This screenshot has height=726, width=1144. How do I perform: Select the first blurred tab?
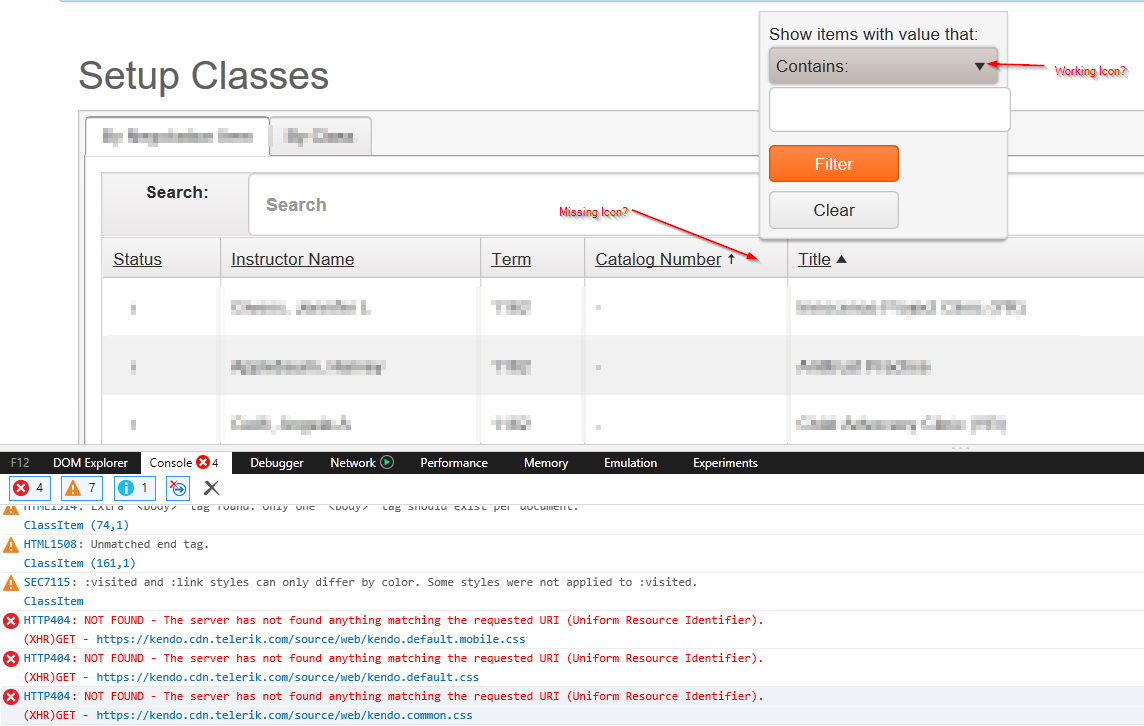[177, 136]
